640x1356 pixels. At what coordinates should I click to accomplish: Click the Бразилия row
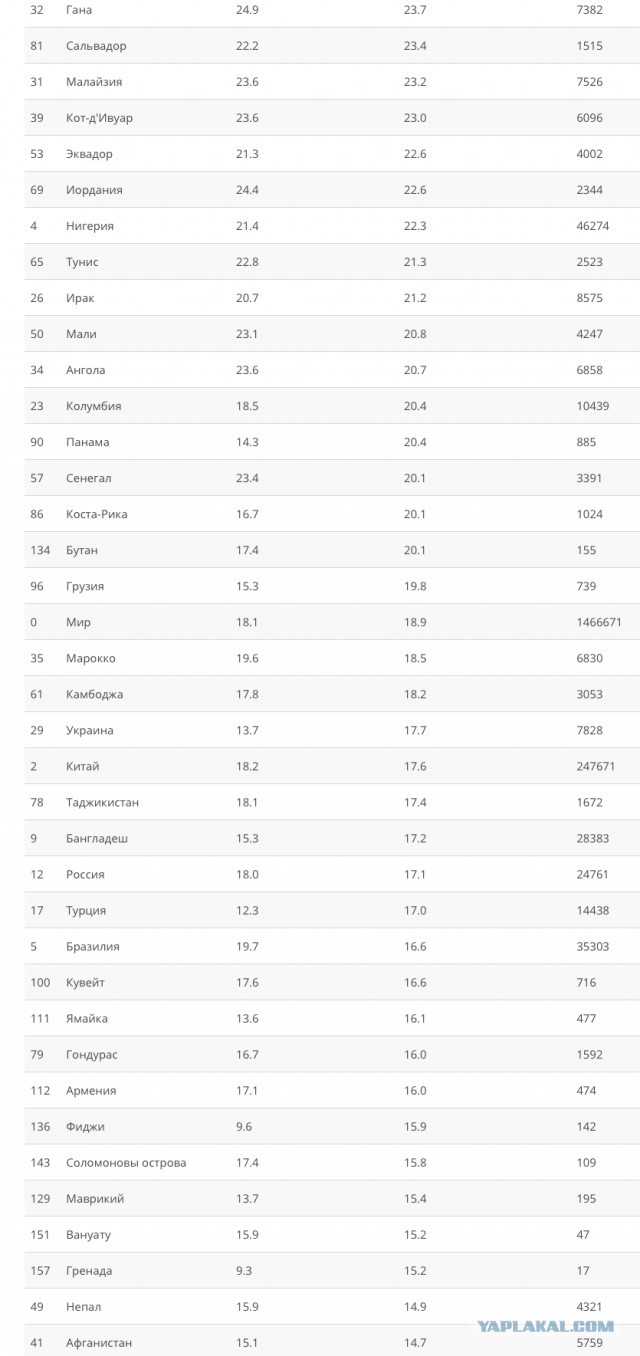[x=332, y=946]
